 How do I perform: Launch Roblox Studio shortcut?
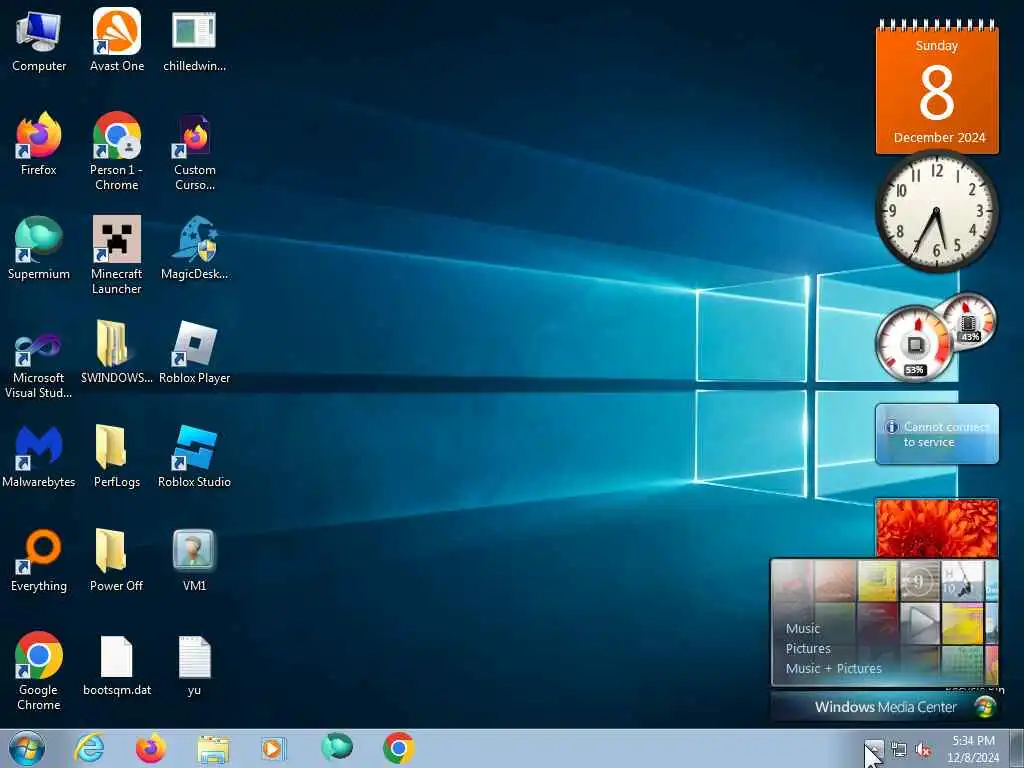(x=194, y=456)
